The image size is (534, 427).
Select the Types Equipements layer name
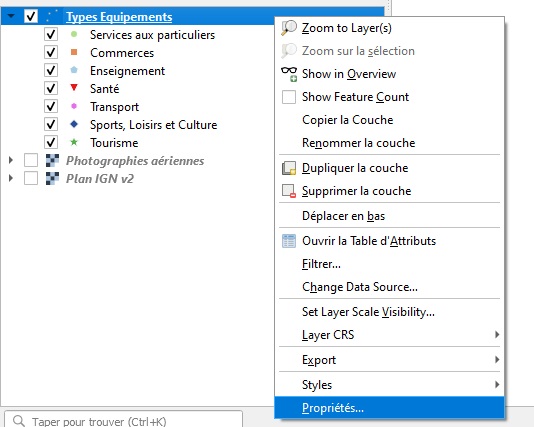pos(119,17)
